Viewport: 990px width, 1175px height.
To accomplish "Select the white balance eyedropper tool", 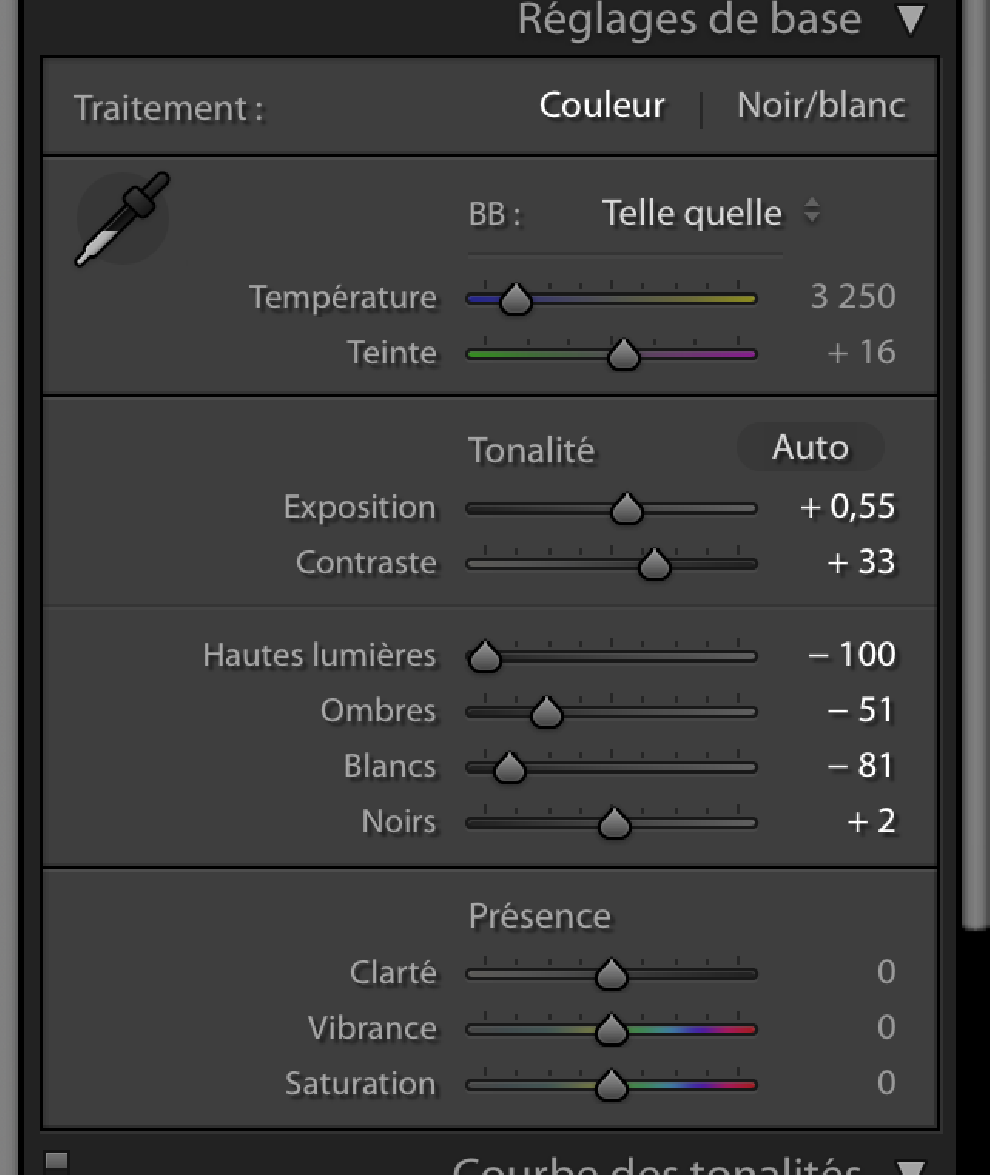I will [x=122, y=219].
